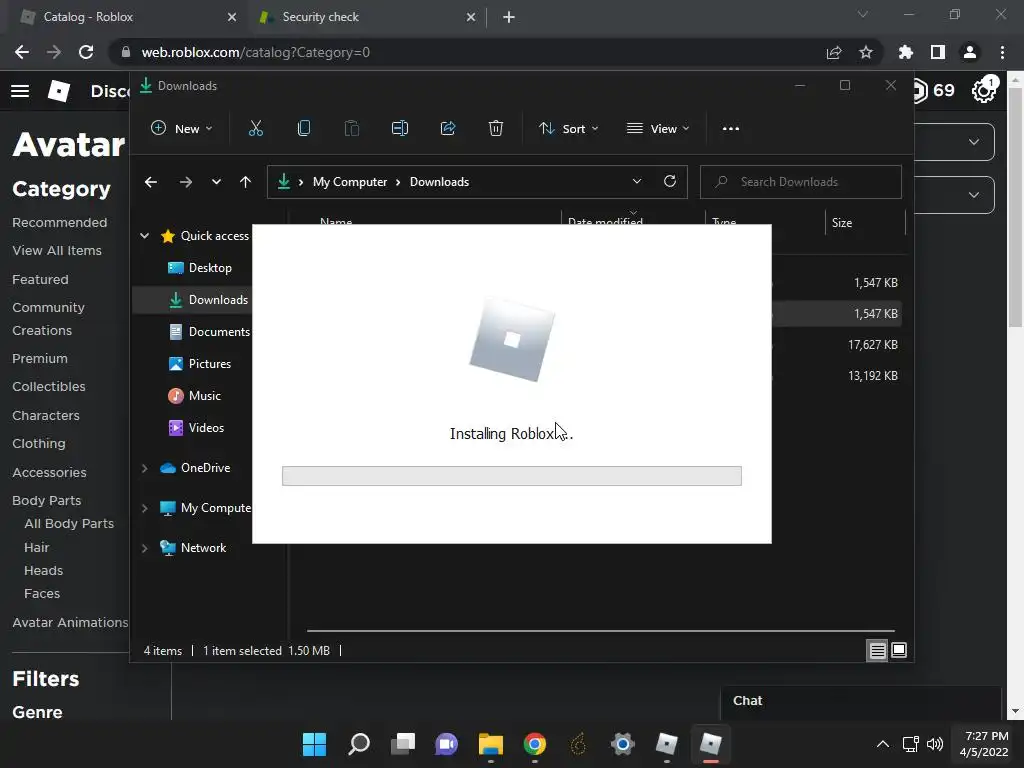Open Accessories category link
This screenshot has width=1024, height=768.
point(50,472)
